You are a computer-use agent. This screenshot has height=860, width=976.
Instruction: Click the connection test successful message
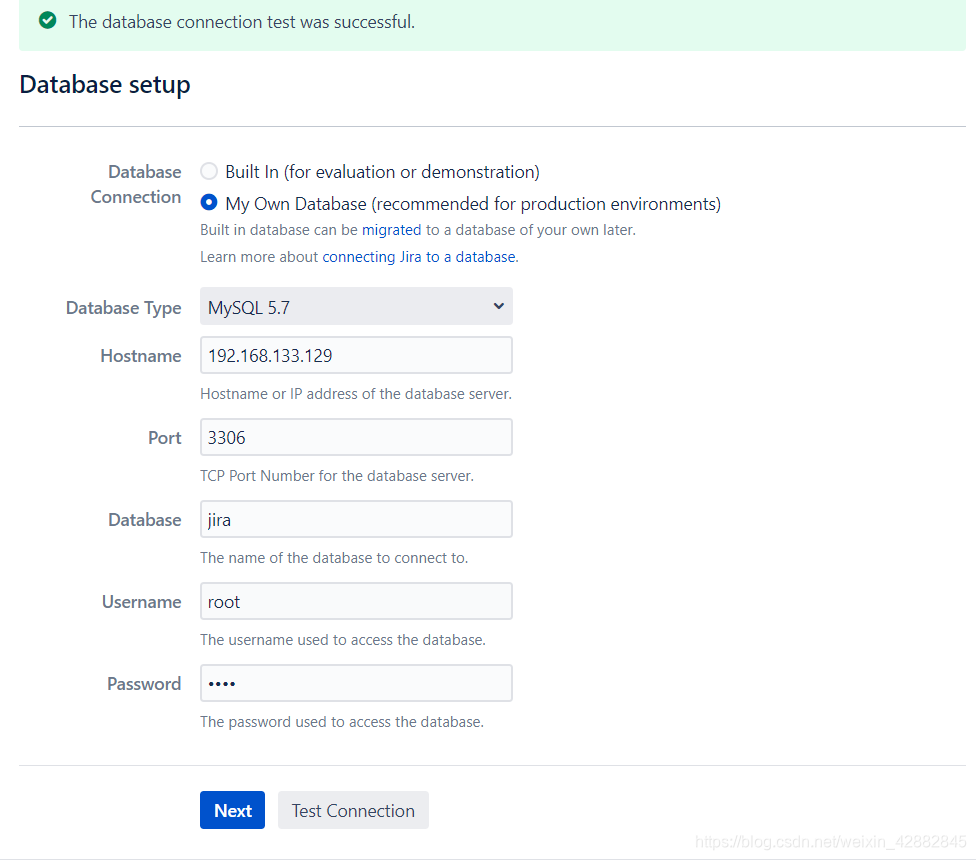[x=242, y=22]
